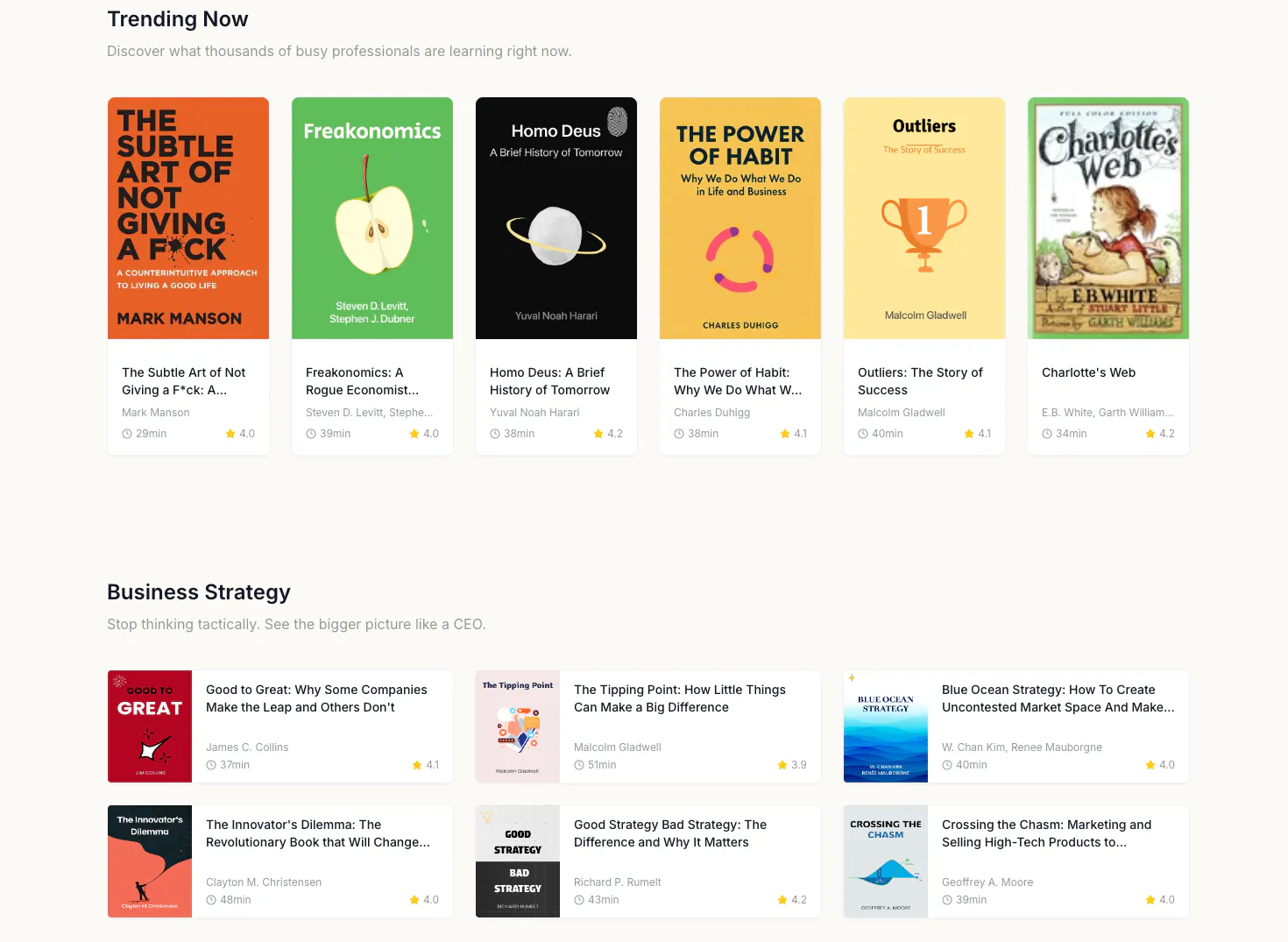
Task: Click the clock icon on the Charlotte's Web card
Action: (x=1047, y=434)
